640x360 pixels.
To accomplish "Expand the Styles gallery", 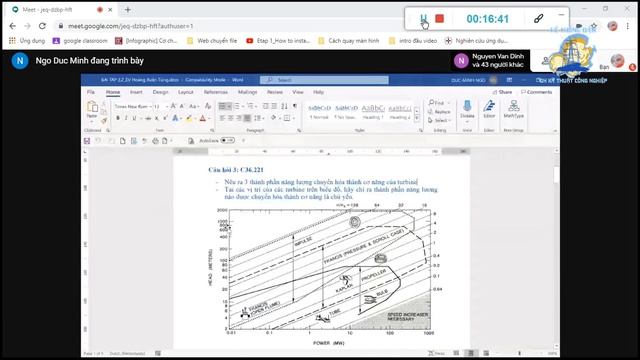I will pos(417,118).
